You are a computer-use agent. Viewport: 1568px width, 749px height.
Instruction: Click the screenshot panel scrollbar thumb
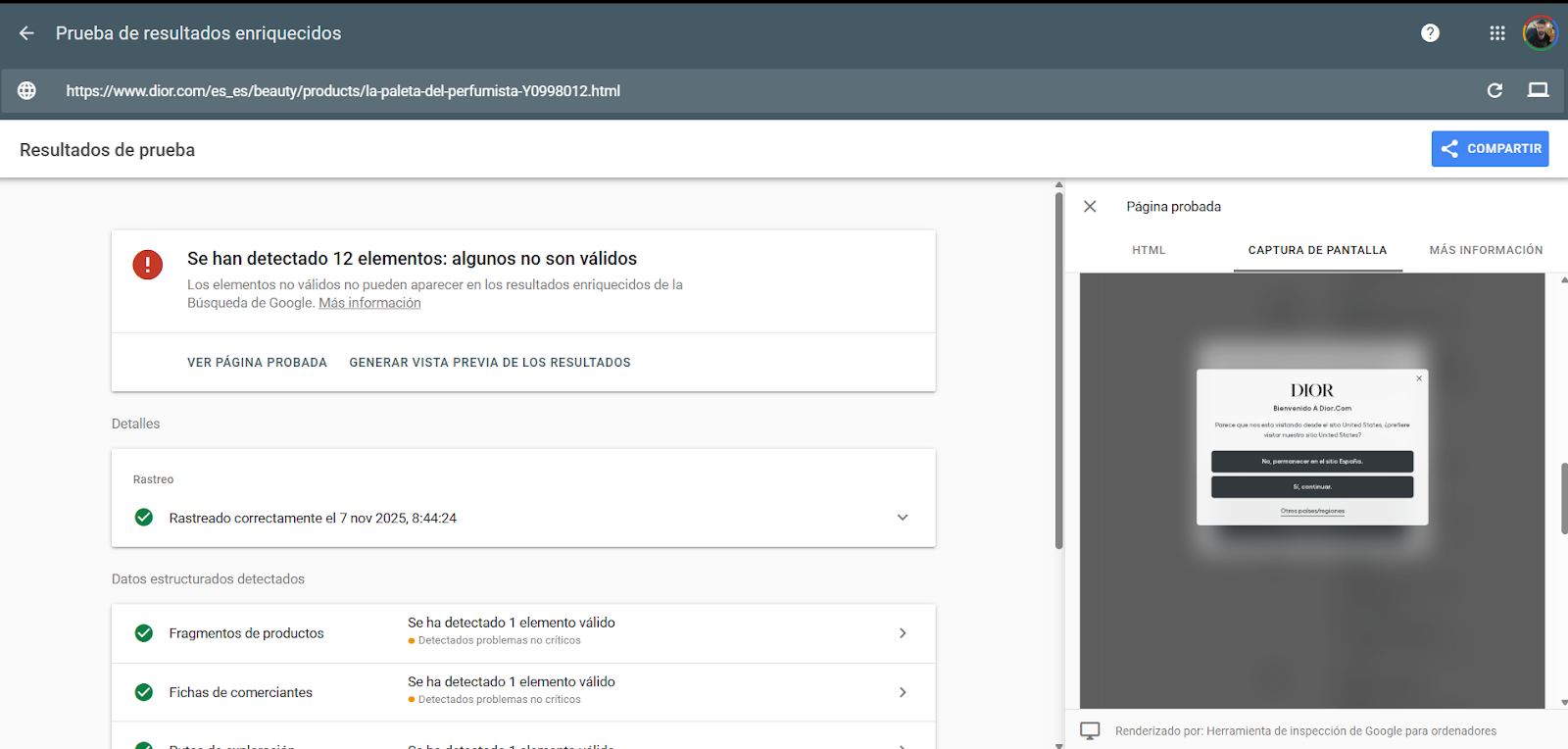click(1563, 498)
